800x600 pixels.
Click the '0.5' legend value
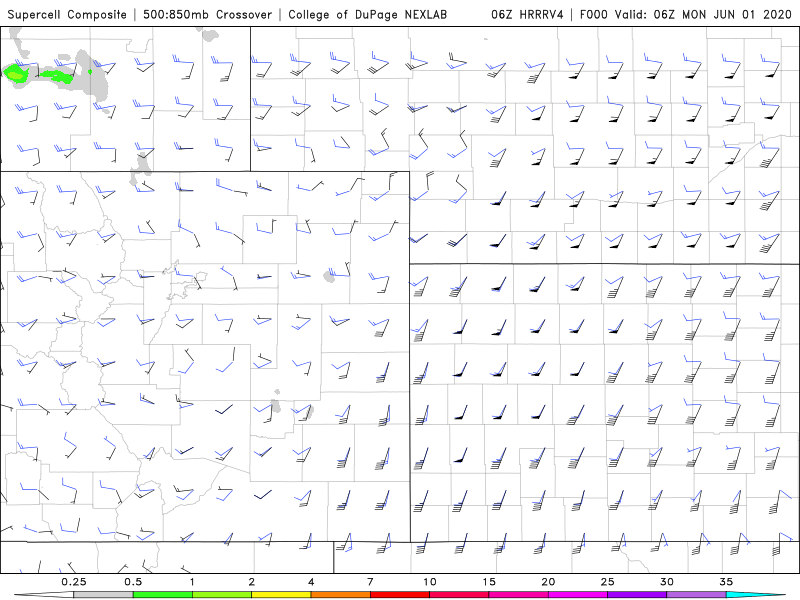pos(133,582)
